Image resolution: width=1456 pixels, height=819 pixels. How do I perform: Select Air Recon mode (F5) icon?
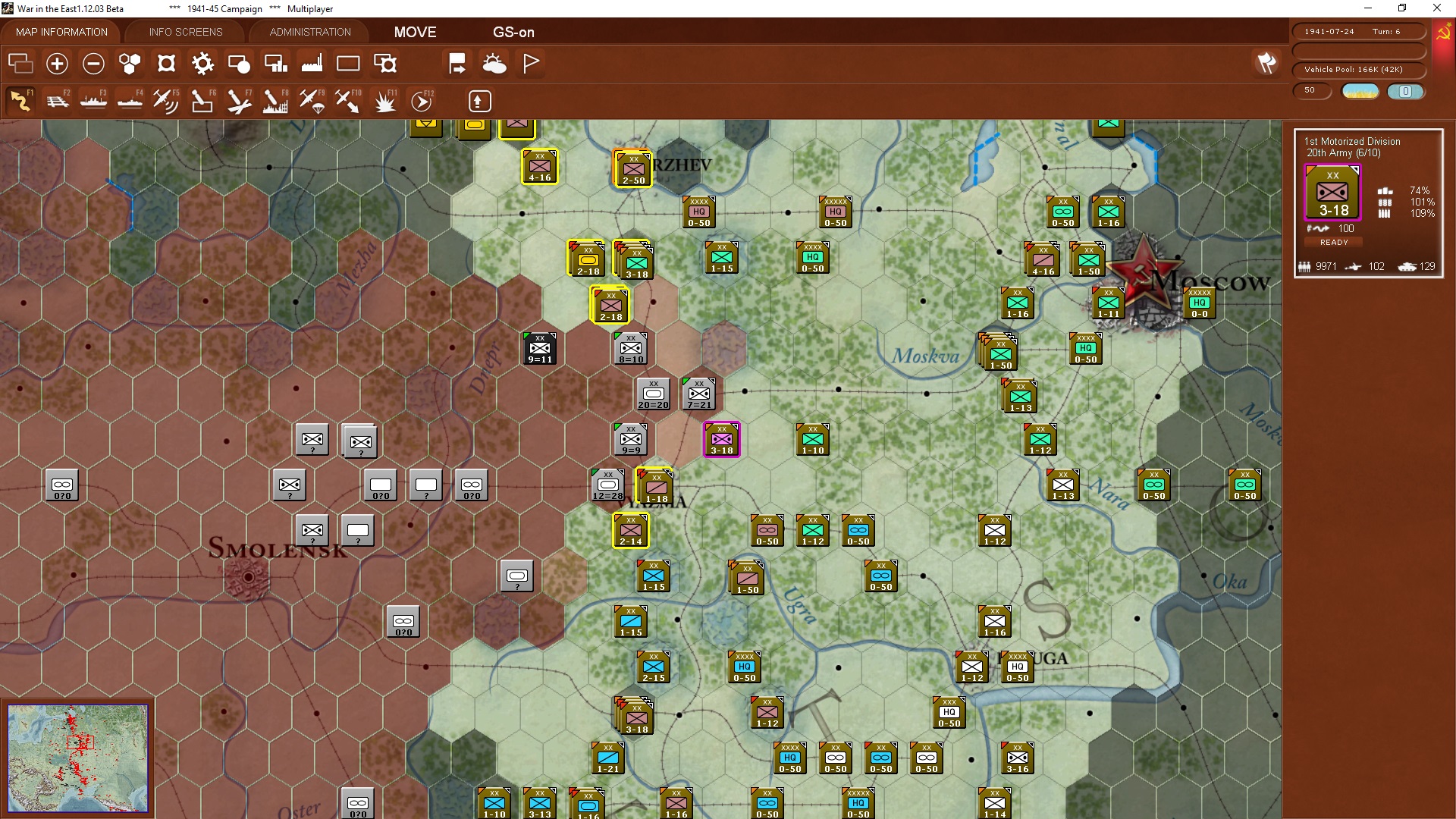click(x=166, y=101)
